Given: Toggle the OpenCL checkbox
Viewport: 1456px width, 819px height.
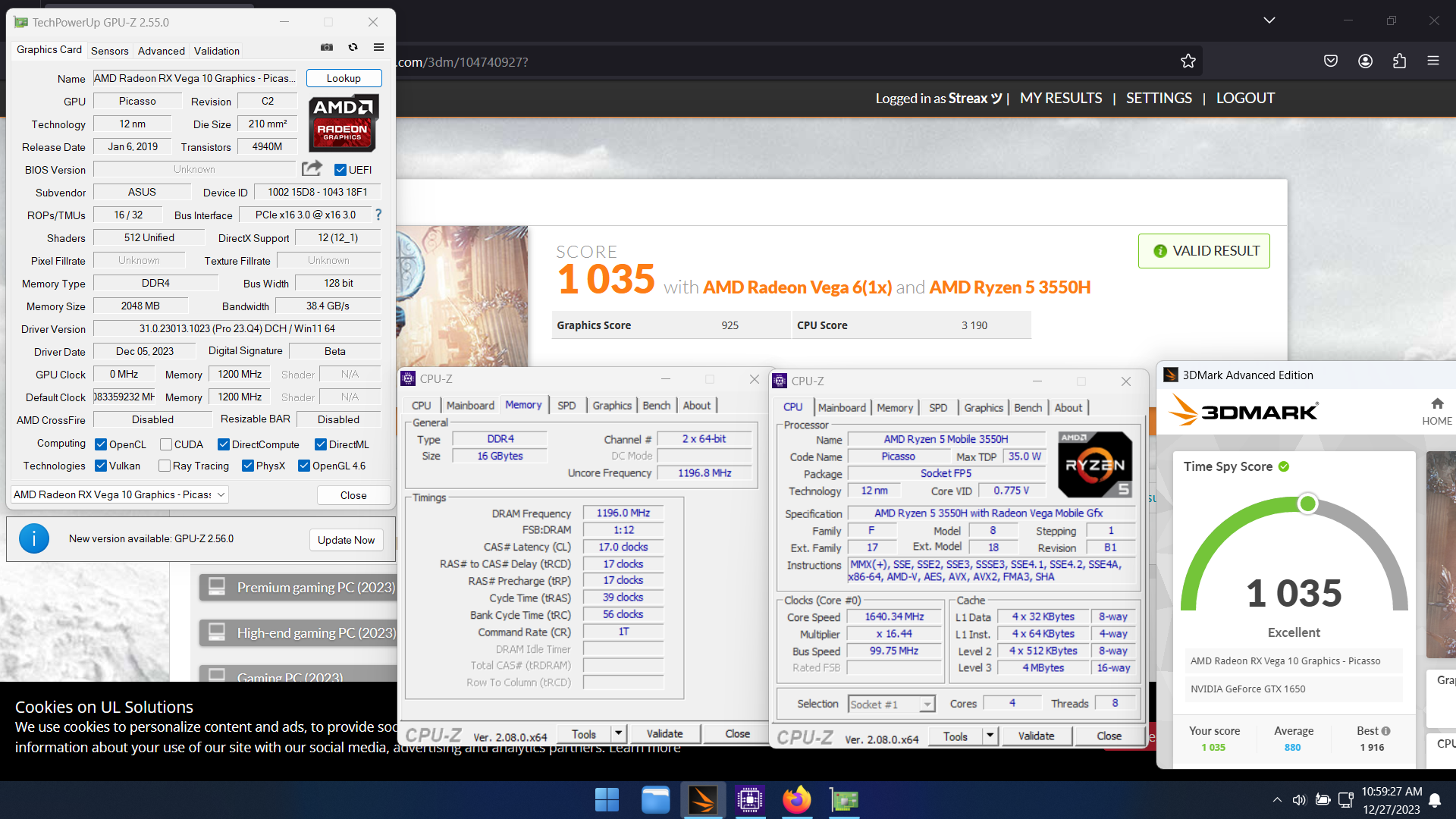Looking at the screenshot, I should (101, 444).
